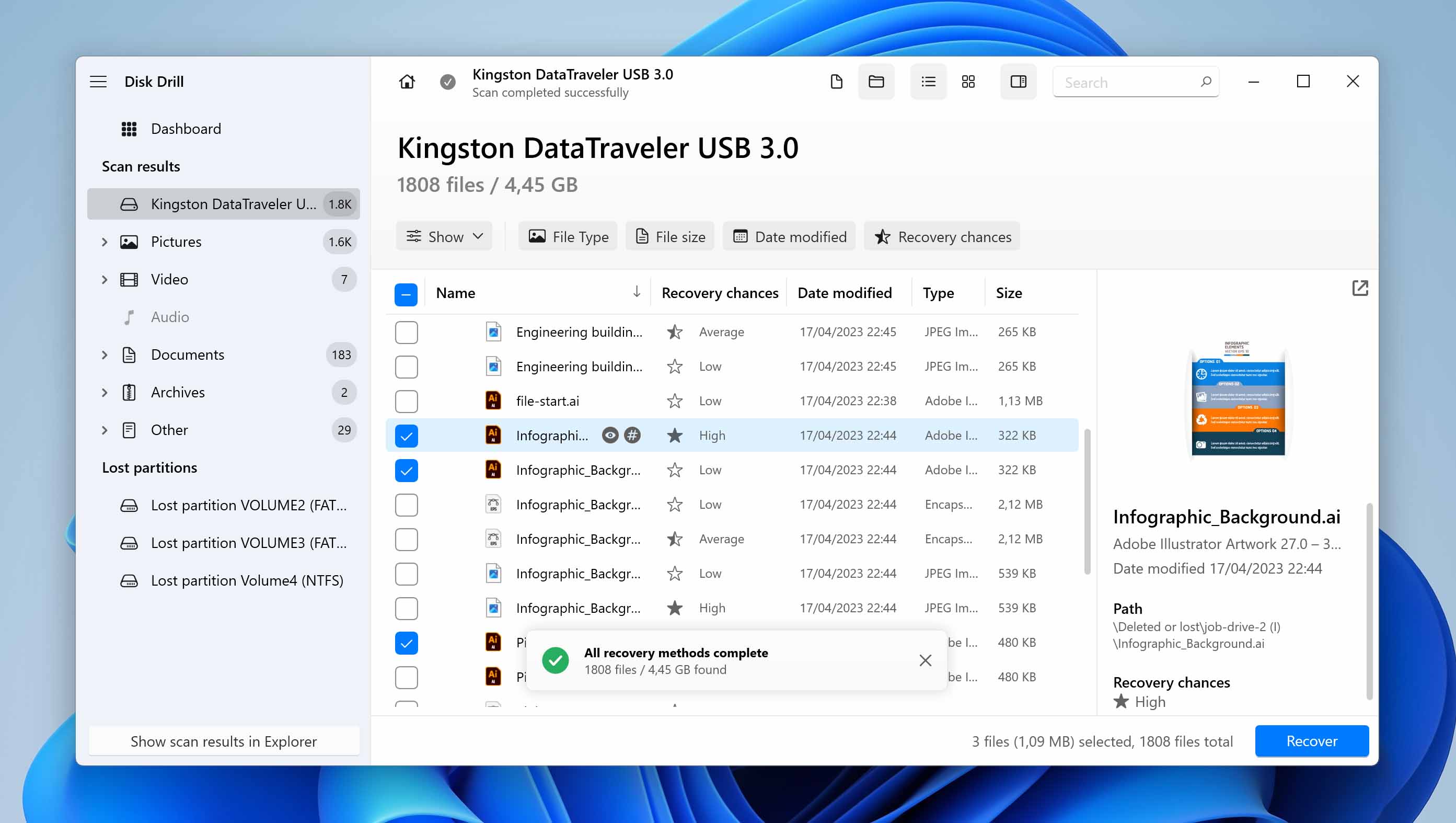Click the Recovery chances filter tab

click(943, 237)
